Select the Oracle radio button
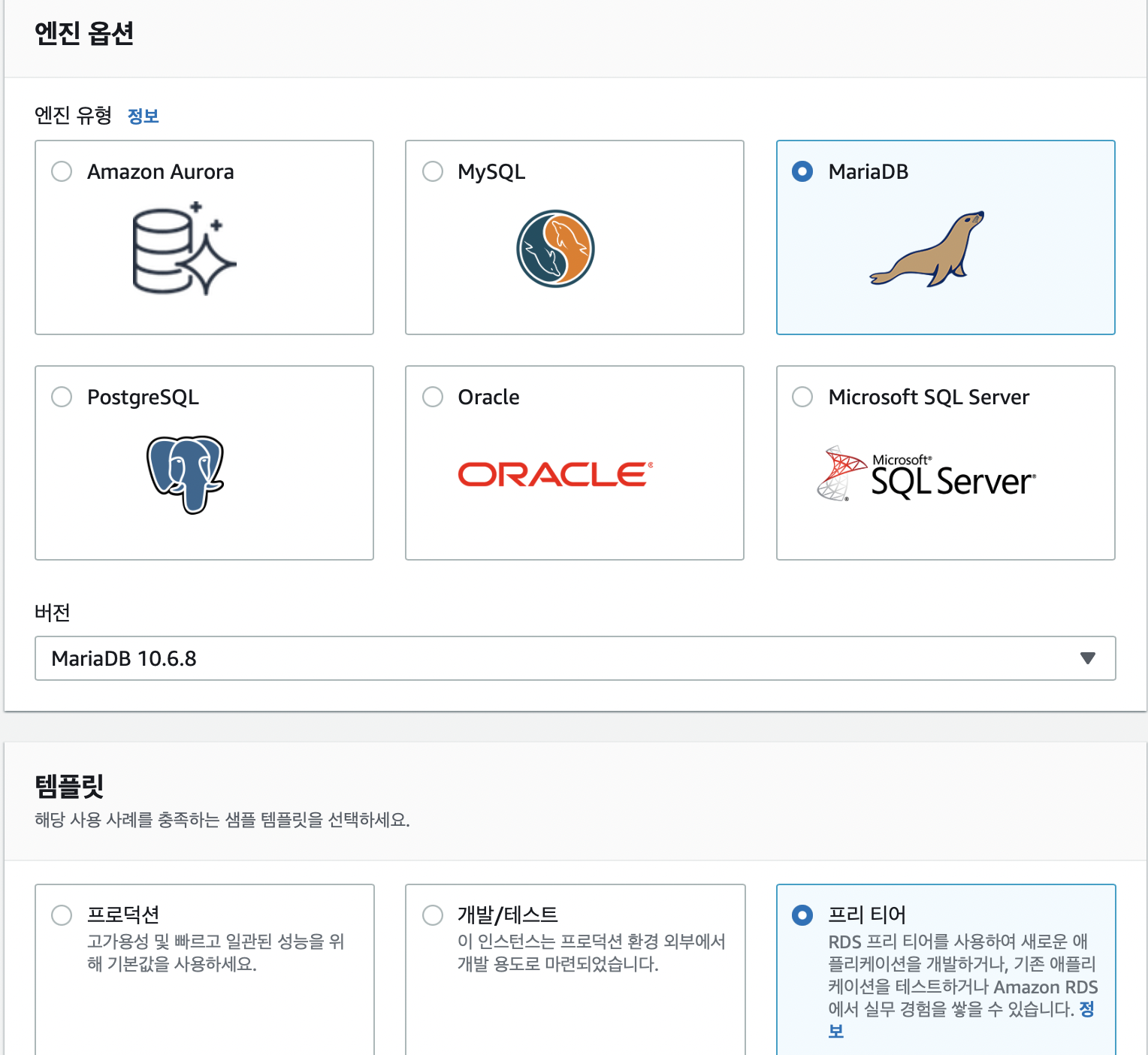The height and width of the screenshot is (1055, 1148). [433, 397]
